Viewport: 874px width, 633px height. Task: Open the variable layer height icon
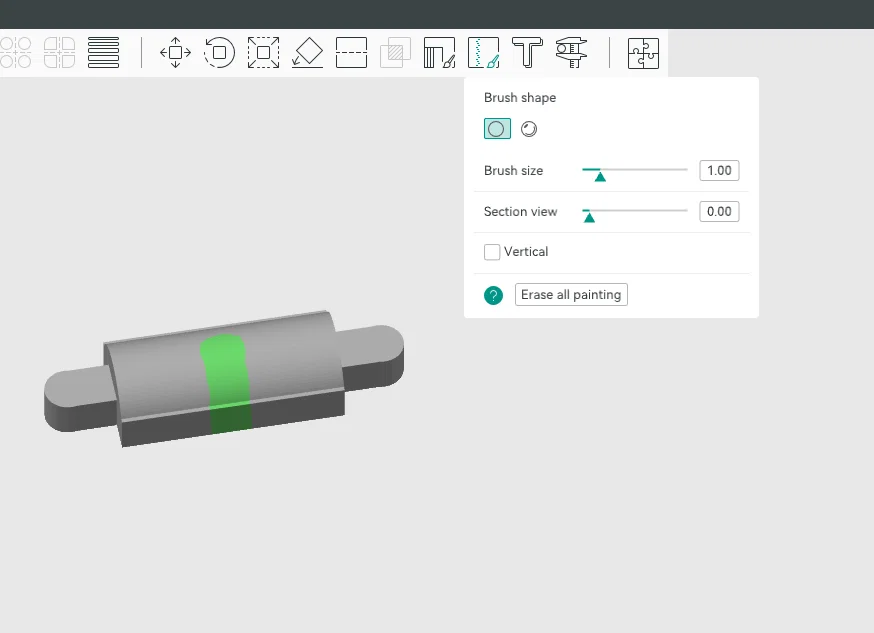coord(104,53)
